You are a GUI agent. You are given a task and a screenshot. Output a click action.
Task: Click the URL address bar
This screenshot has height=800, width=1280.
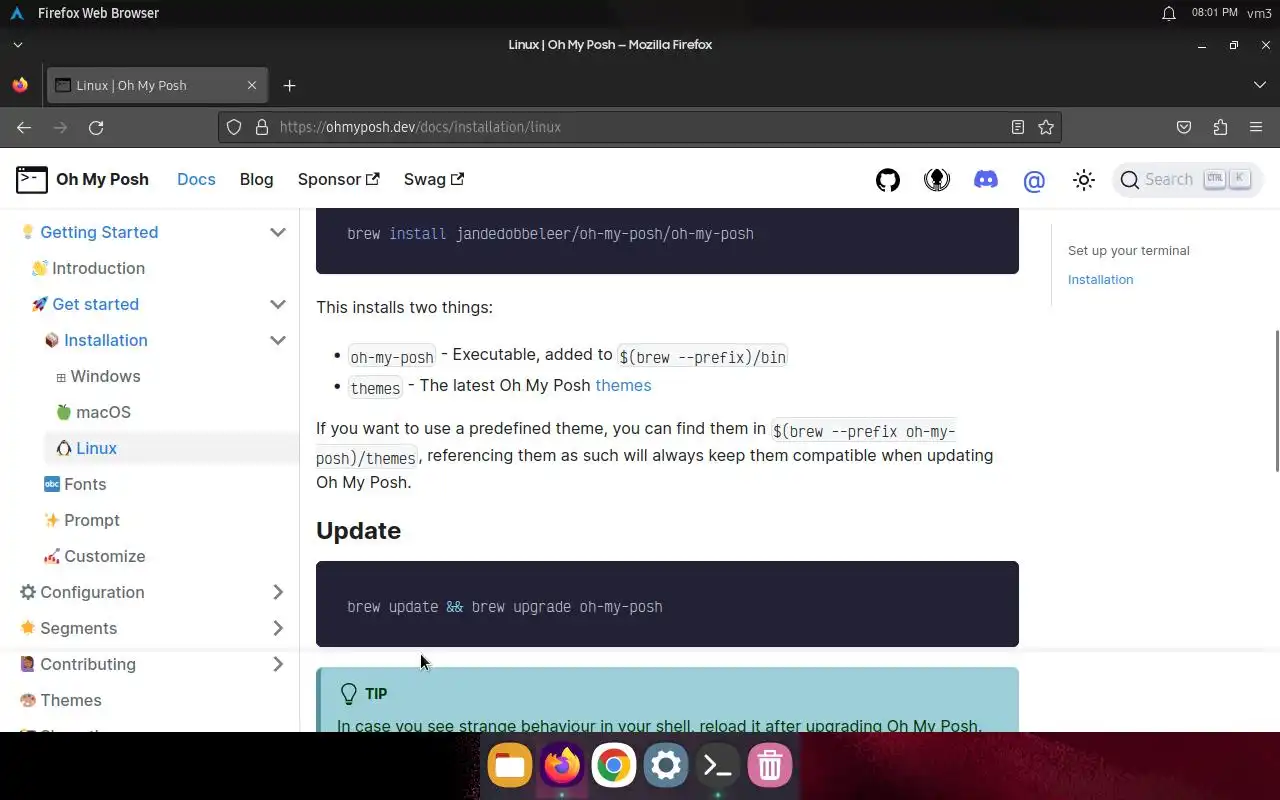pyautogui.click(x=640, y=127)
